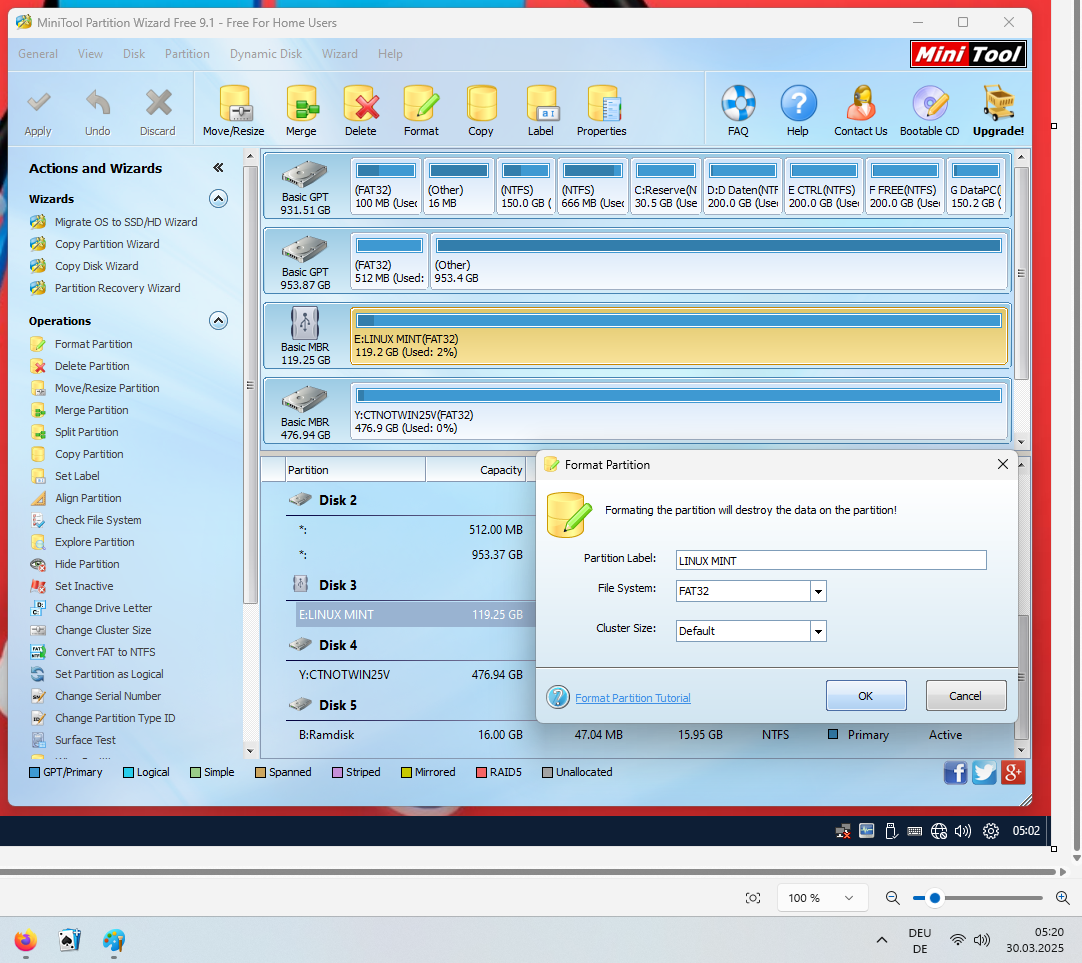Open the Google Plus share icon

click(1013, 773)
